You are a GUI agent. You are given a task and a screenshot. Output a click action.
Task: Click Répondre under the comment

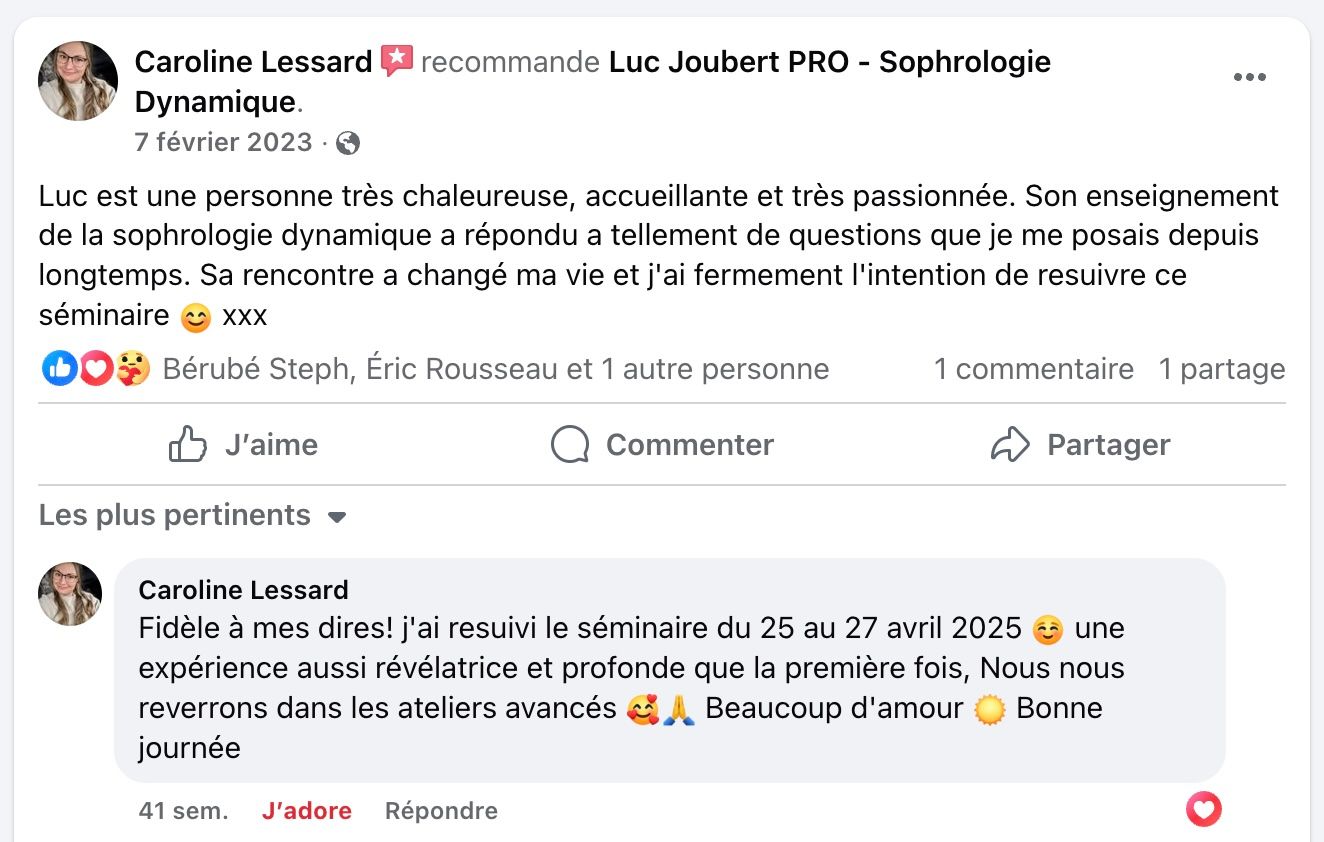tap(441, 811)
